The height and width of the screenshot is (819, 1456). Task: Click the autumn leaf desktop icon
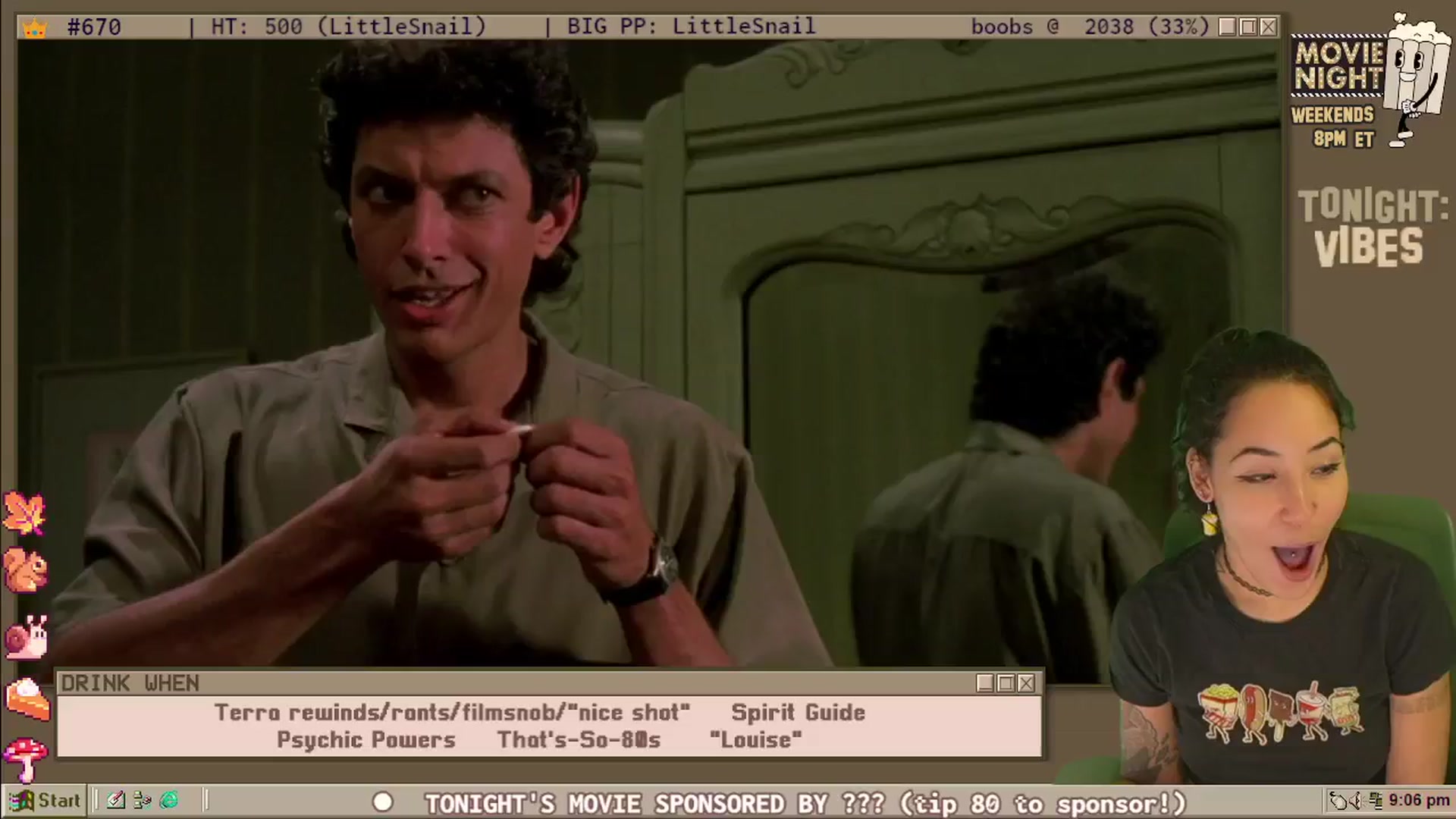(x=24, y=513)
